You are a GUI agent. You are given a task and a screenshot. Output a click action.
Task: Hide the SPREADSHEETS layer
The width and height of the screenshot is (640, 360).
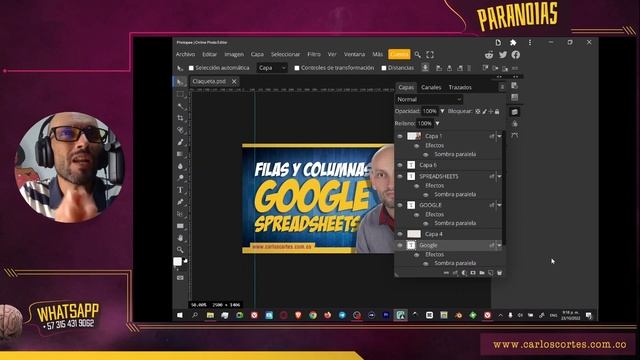click(400, 176)
